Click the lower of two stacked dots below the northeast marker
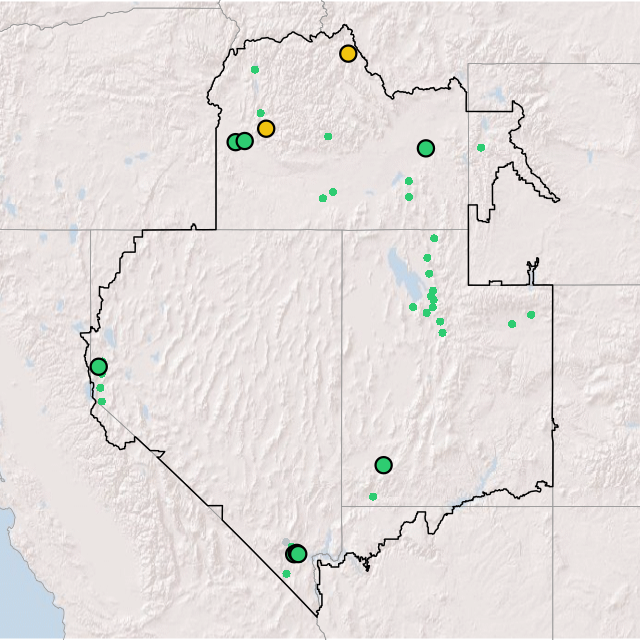 click(x=409, y=197)
